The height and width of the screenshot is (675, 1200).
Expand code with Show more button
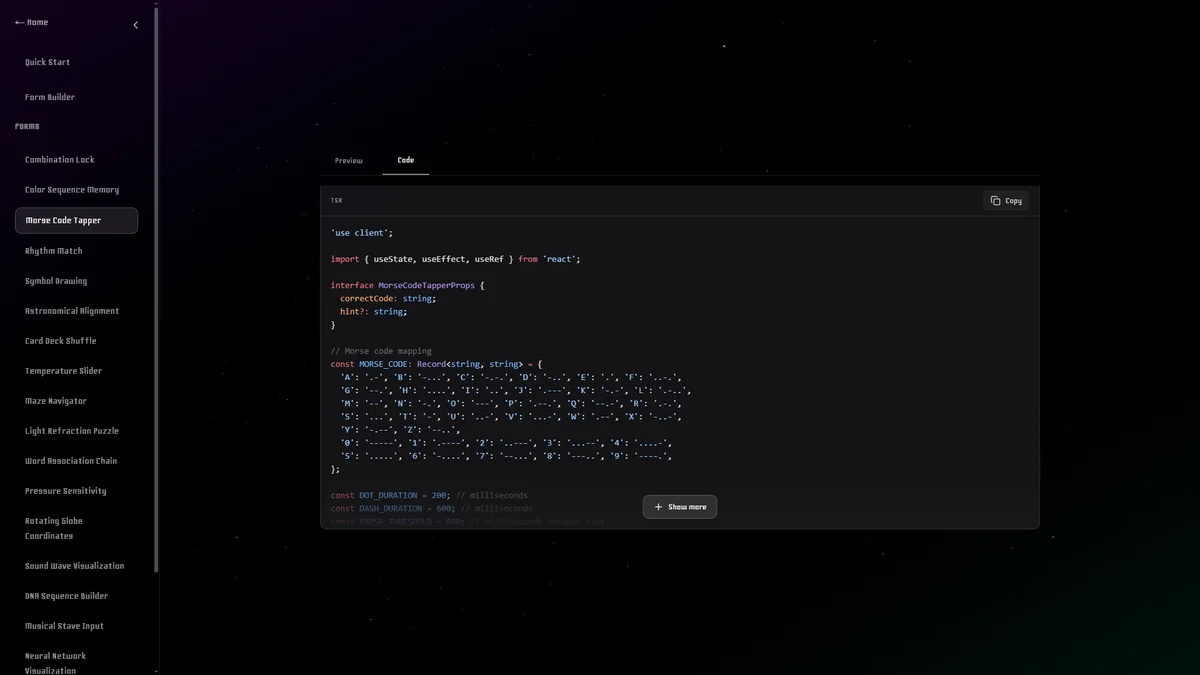click(680, 507)
